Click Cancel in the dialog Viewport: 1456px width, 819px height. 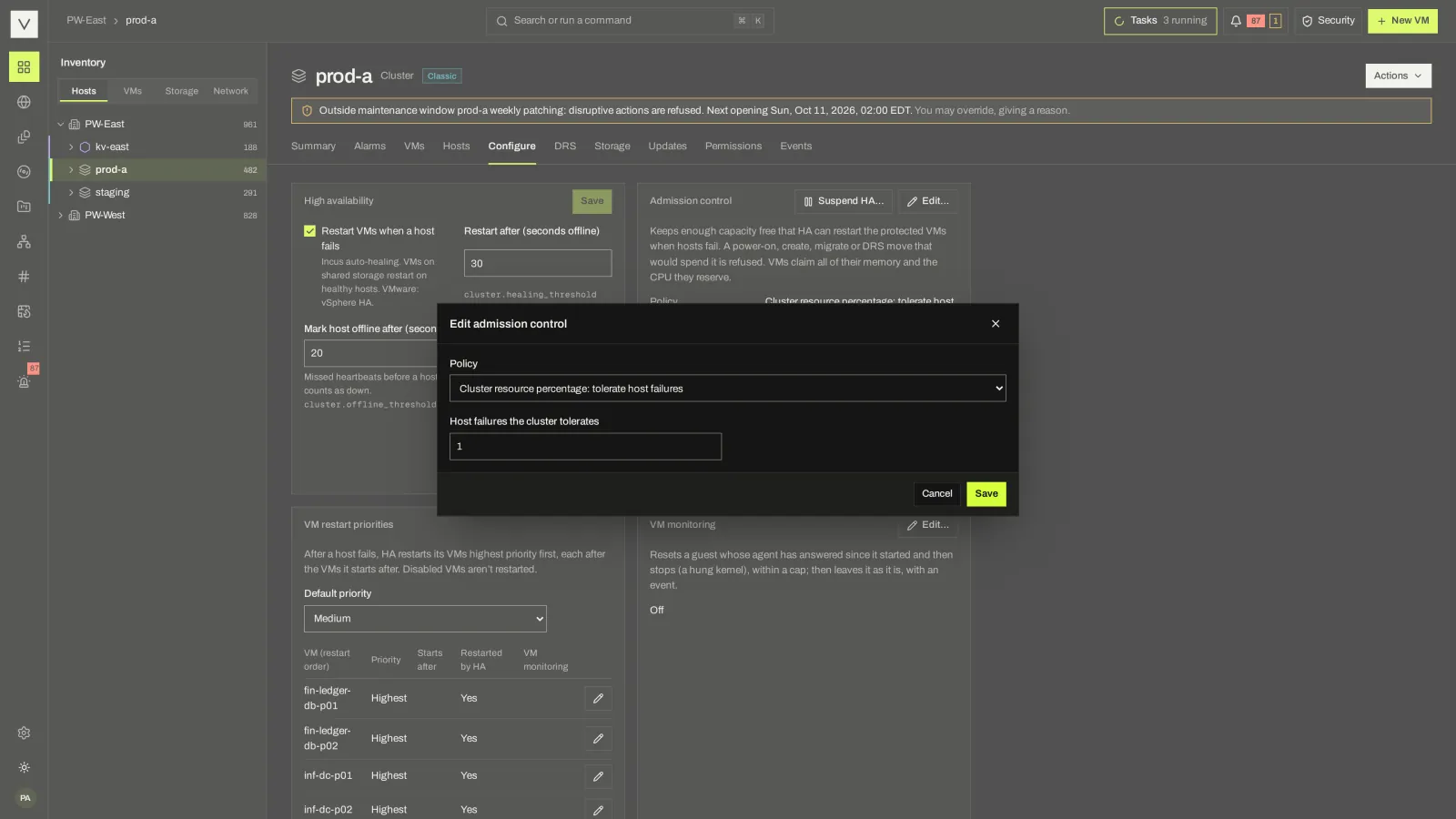click(936, 494)
